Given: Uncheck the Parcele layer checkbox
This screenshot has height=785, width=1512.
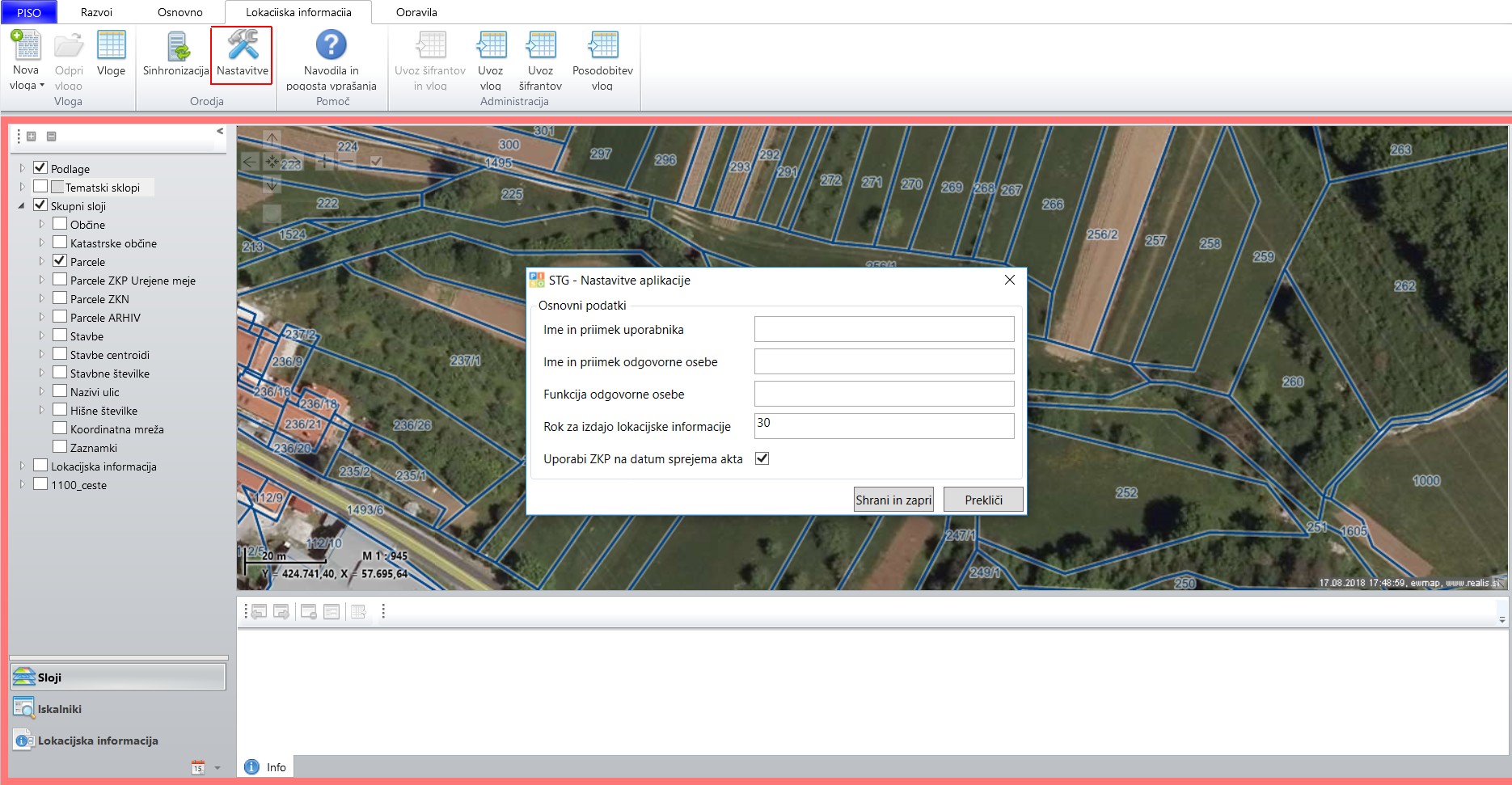Looking at the screenshot, I should pos(60,261).
